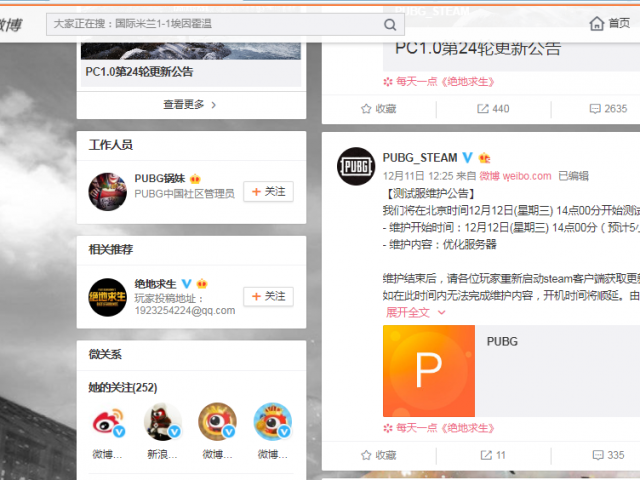The height and width of the screenshot is (480, 640).
Task: Open 绝地求生 account avatar
Action: tap(107, 297)
